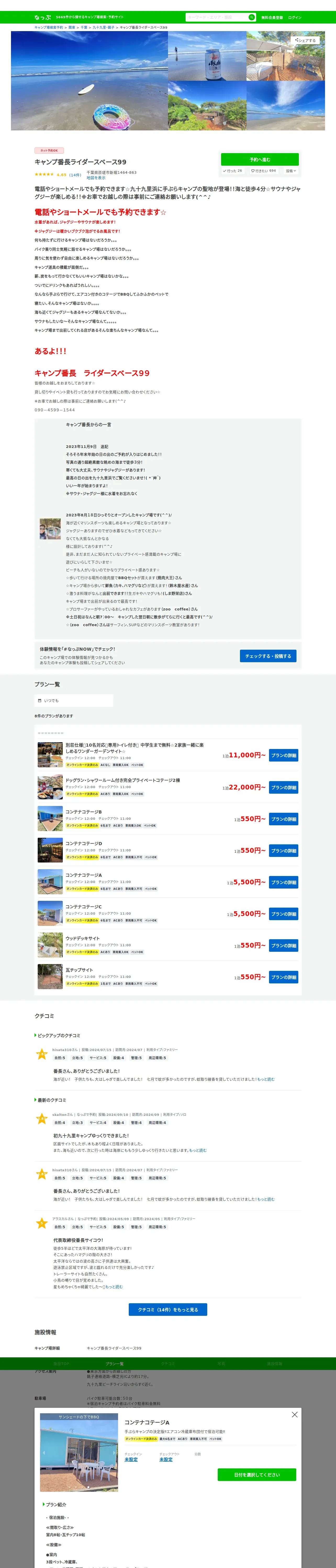Click the ウッドデッキサイト plan thumbnail
Image resolution: width=336 pixels, height=1568 pixels.
(50, 945)
